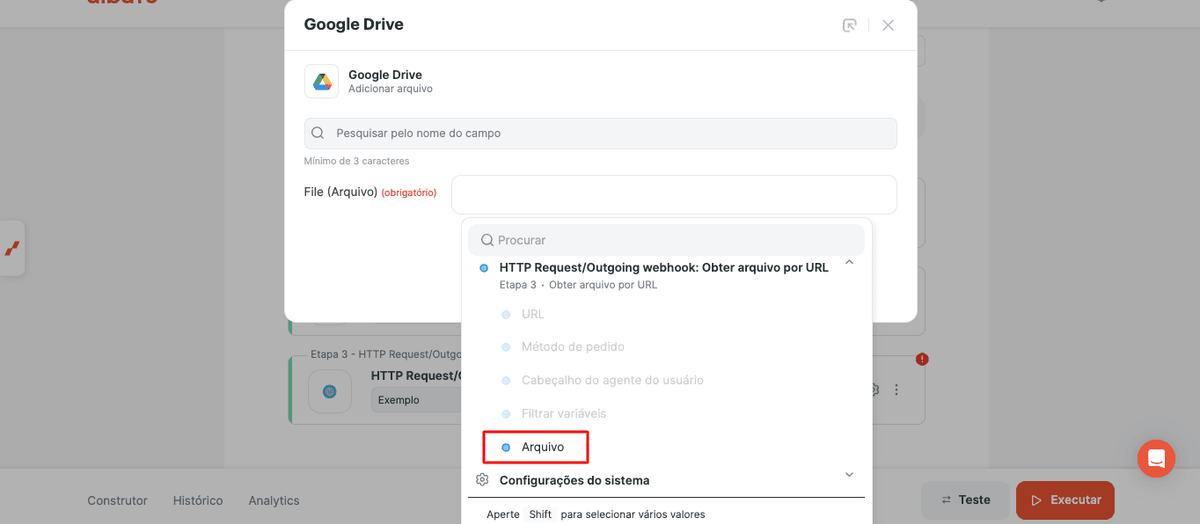
Task: Open the three-dot menu on Etapa 3
Action: (897, 390)
